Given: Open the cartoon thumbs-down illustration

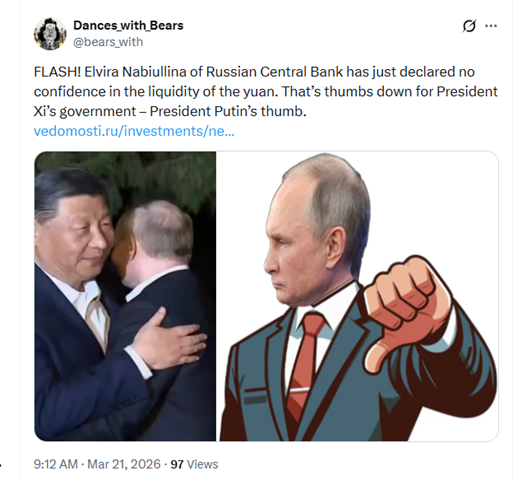Looking at the screenshot, I should [x=359, y=296].
